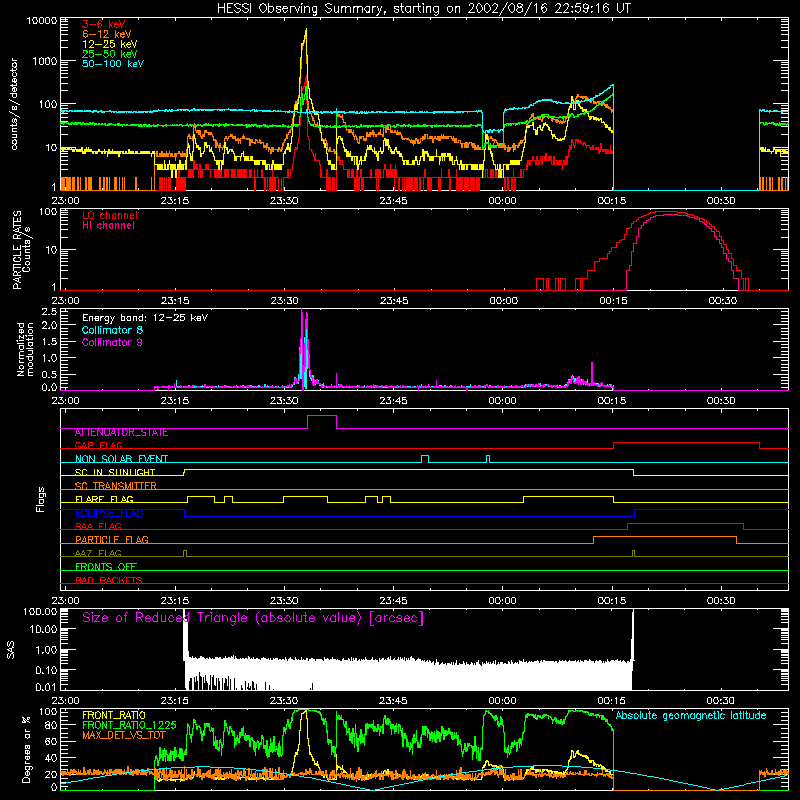Select the blue ECLIPSE_FLAG label

[x=109, y=513]
